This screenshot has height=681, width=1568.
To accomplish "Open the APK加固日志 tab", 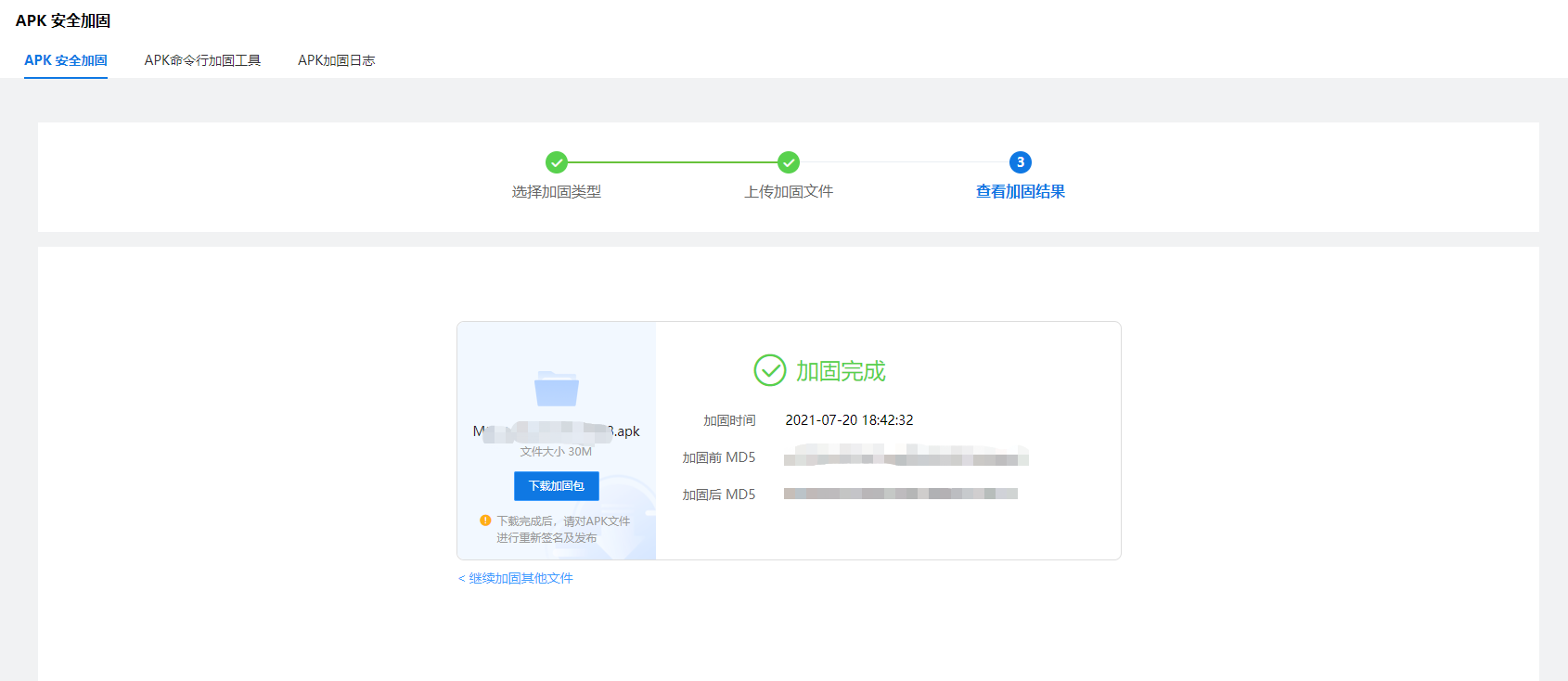I will 336,60.
